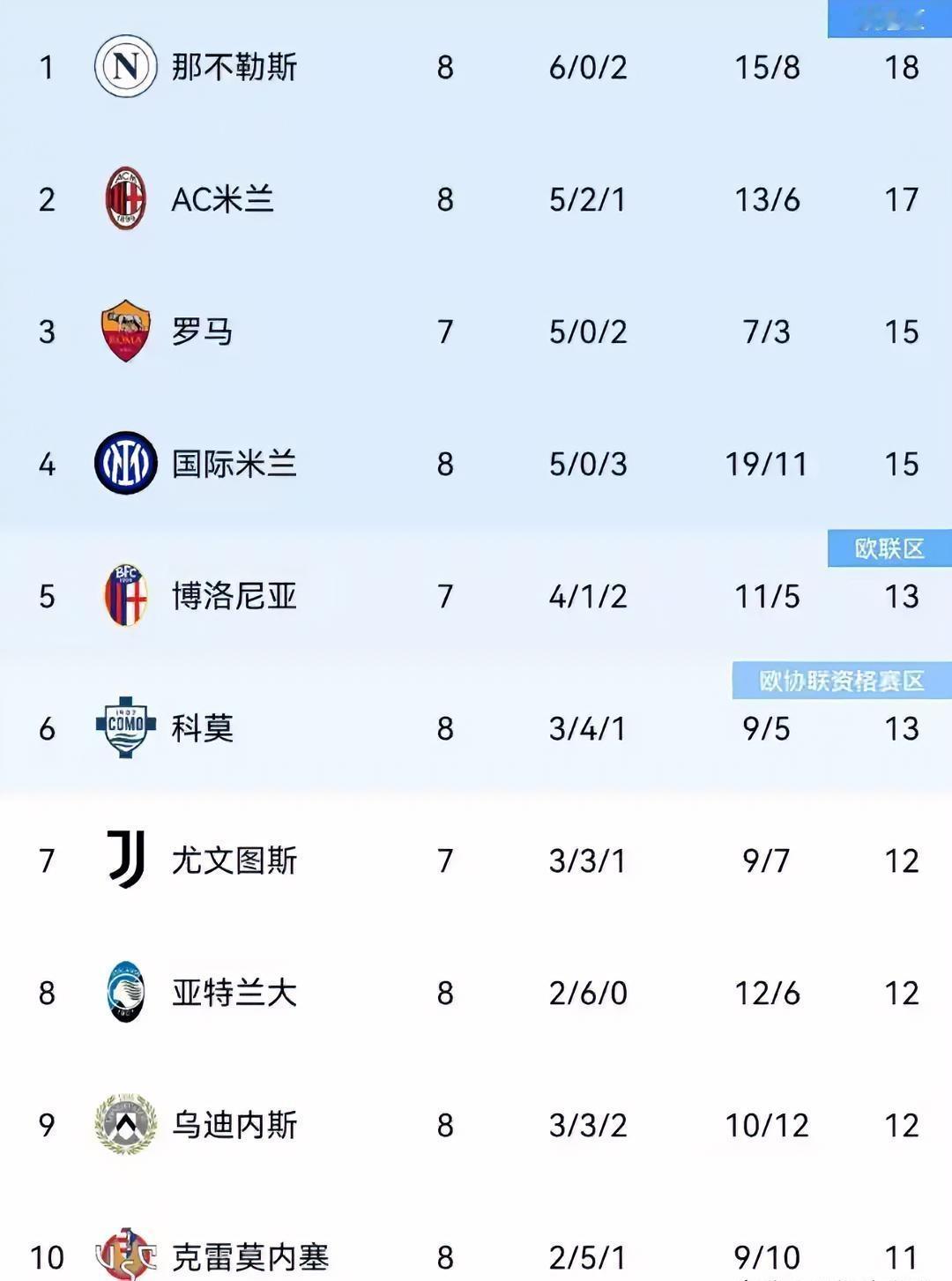Tap the 欧协联资格赛区 zone label
The width and height of the screenshot is (952, 1281).
tap(841, 681)
